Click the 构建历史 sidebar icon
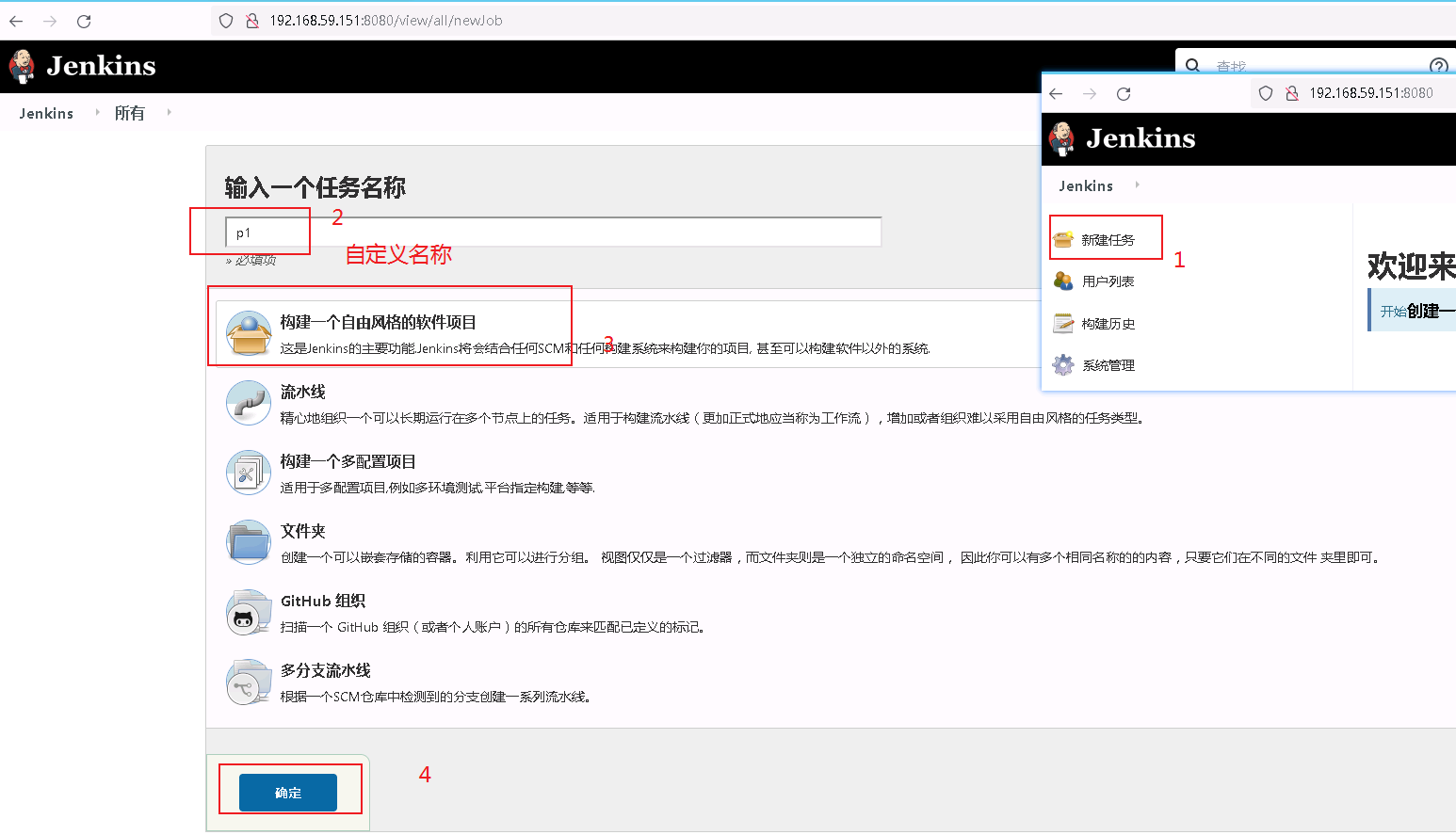The width and height of the screenshot is (1456, 835). [x=1062, y=323]
